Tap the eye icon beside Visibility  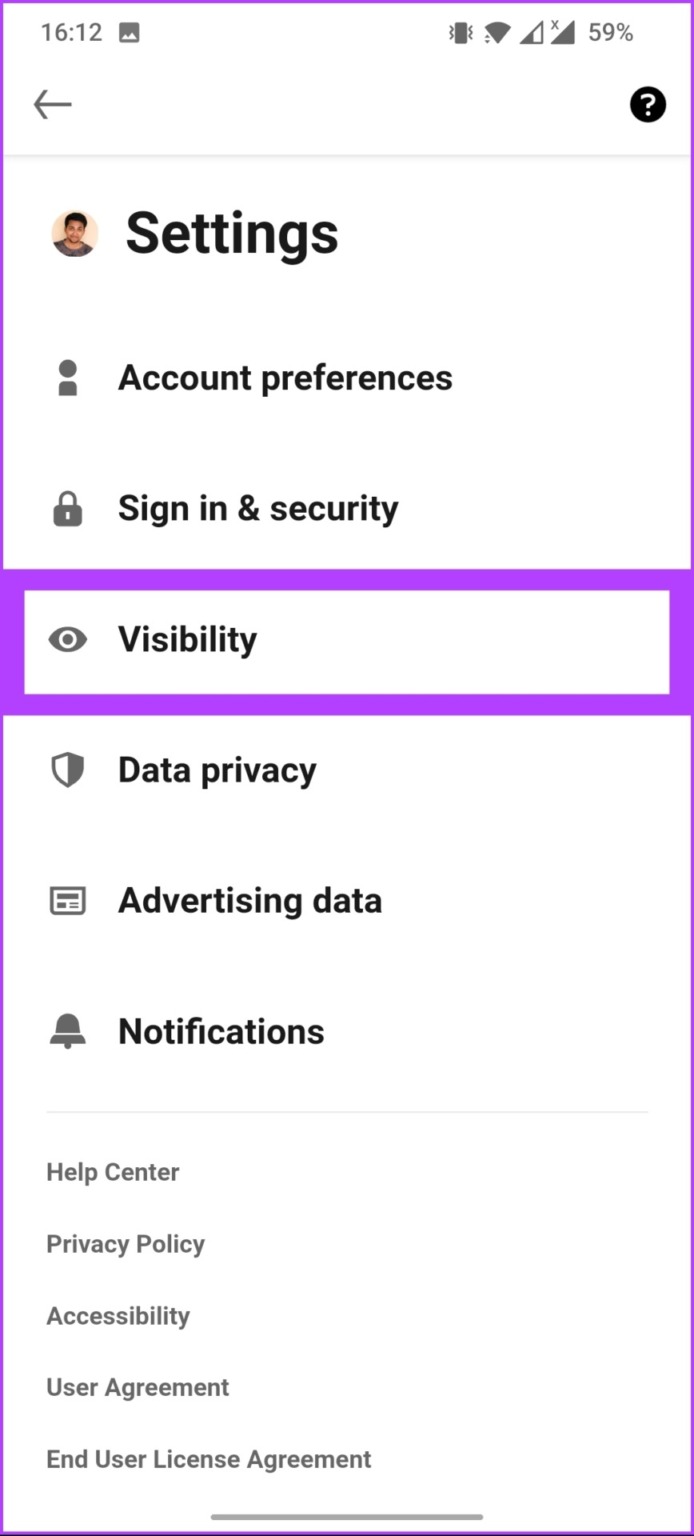68,640
